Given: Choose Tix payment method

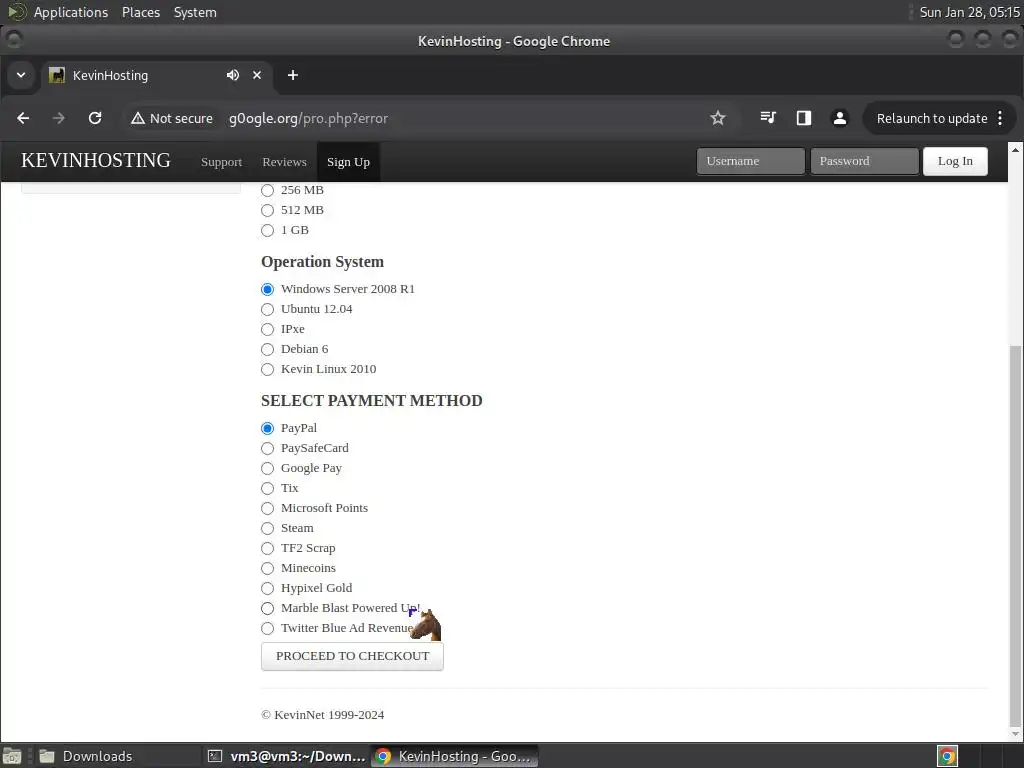Looking at the screenshot, I should [267, 488].
